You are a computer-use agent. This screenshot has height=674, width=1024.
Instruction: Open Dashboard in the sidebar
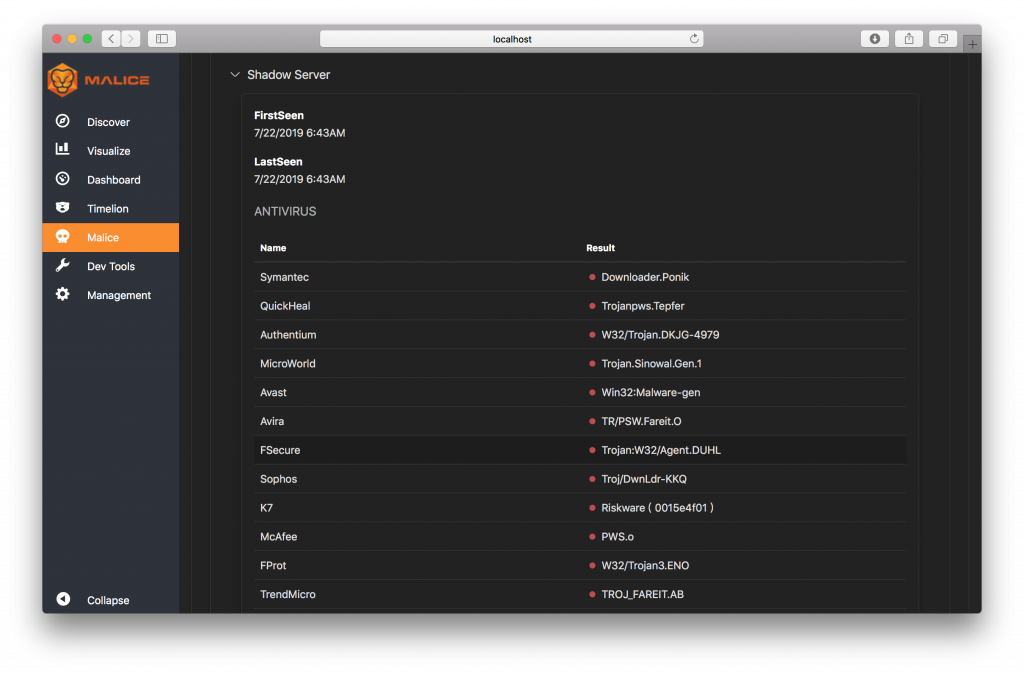pos(111,179)
